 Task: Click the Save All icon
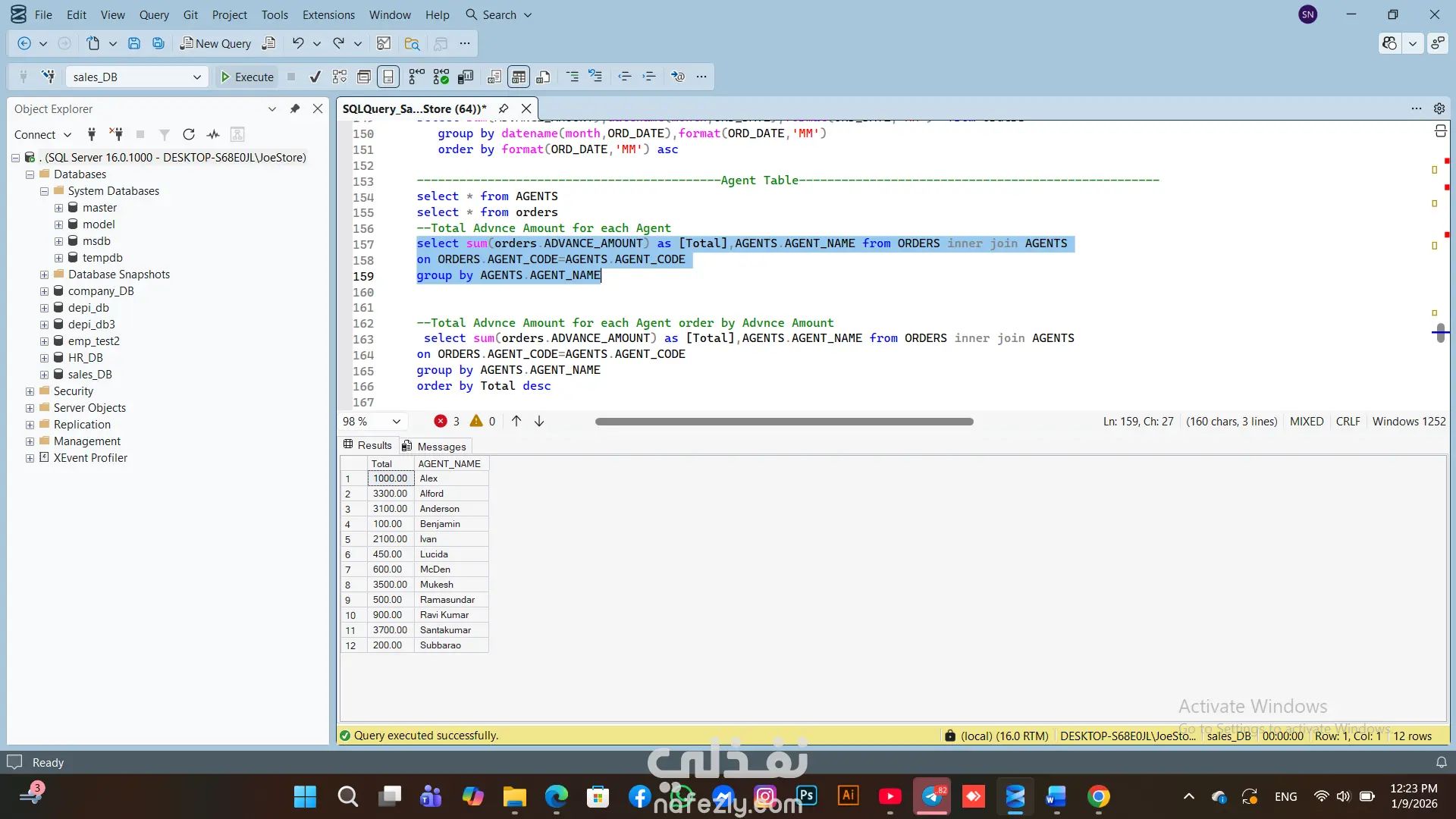pyautogui.click(x=158, y=43)
